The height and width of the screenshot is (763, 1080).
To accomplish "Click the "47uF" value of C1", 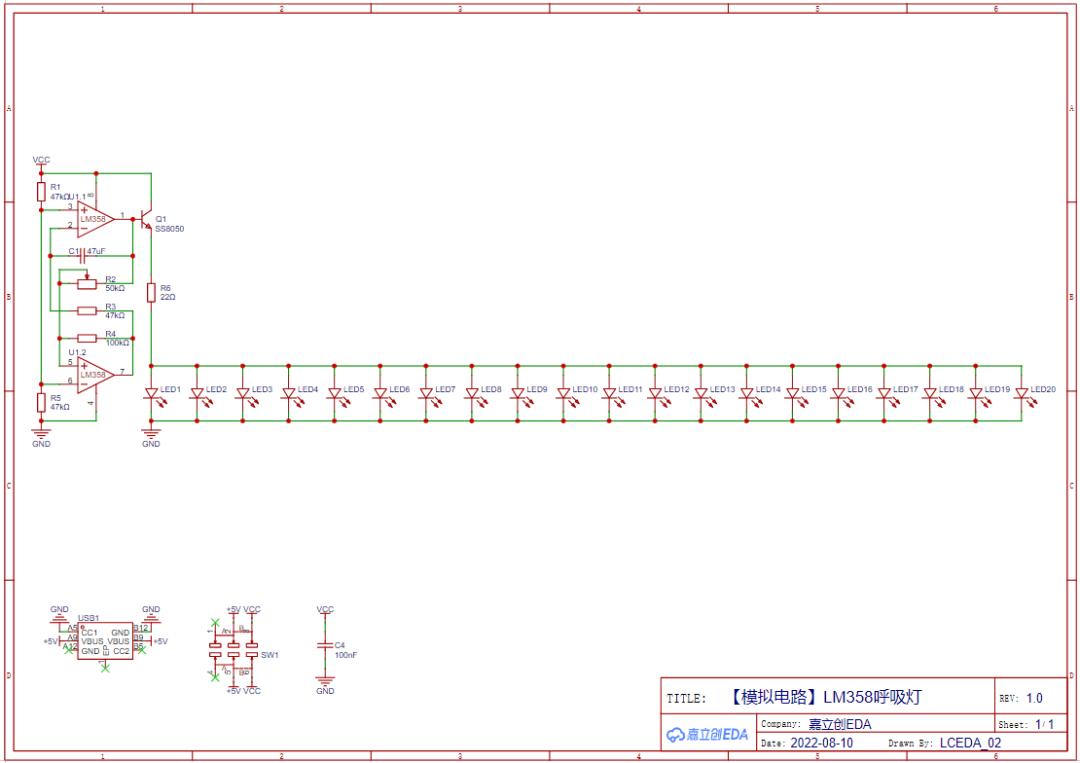I will (x=96, y=251).
